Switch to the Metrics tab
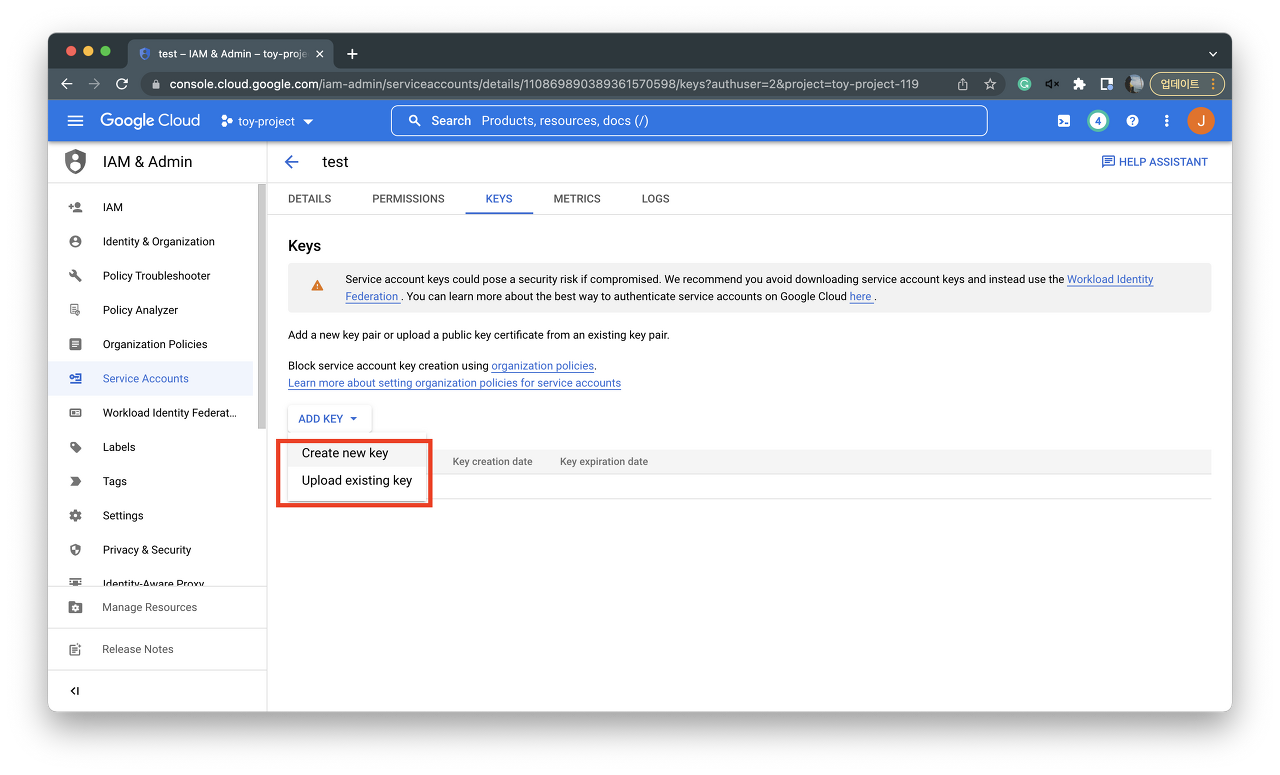 point(577,199)
